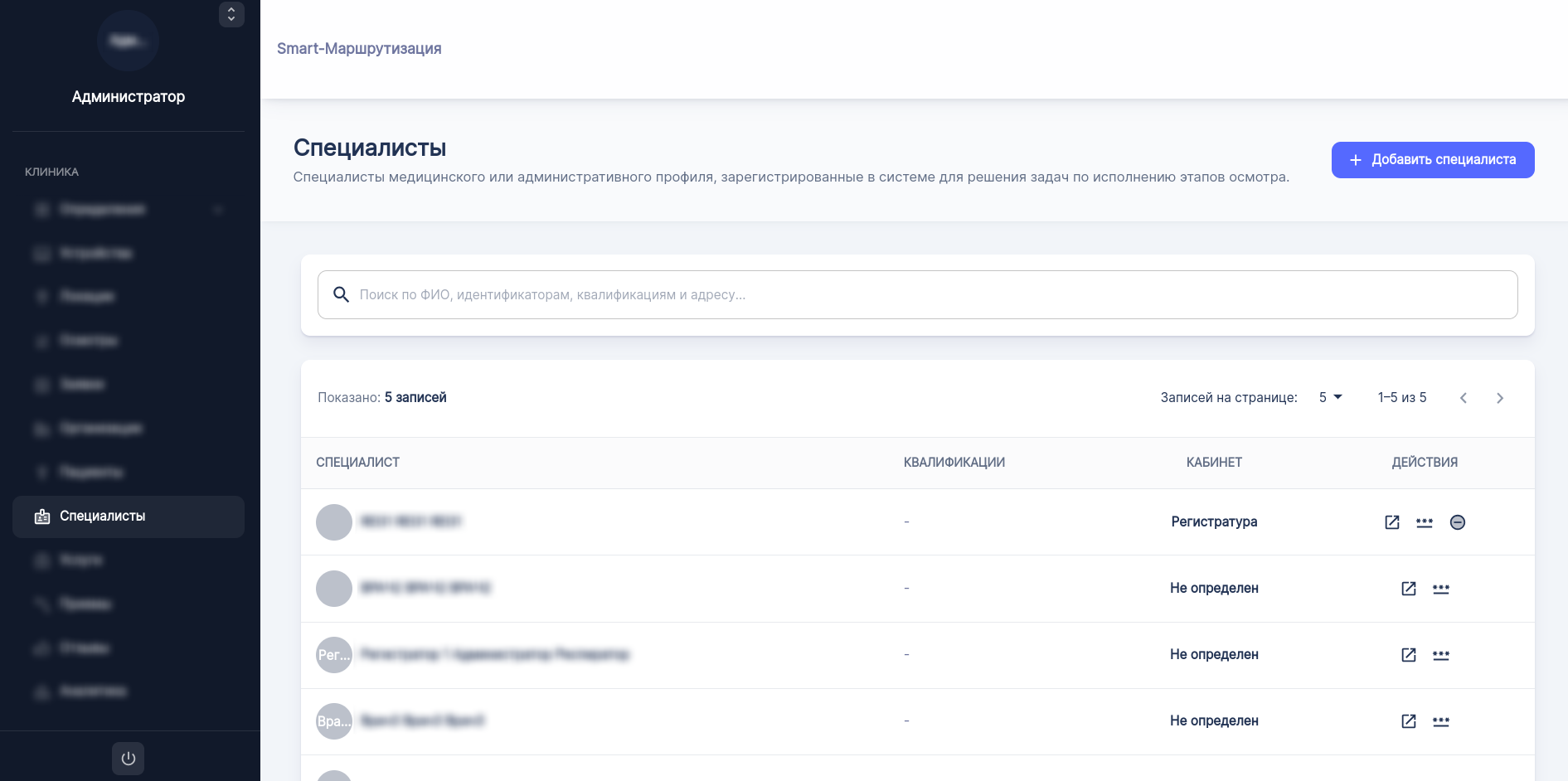Focus the search by ФИО input field
This screenshot has height=781, width=1568.
click(x=929, y=294)
